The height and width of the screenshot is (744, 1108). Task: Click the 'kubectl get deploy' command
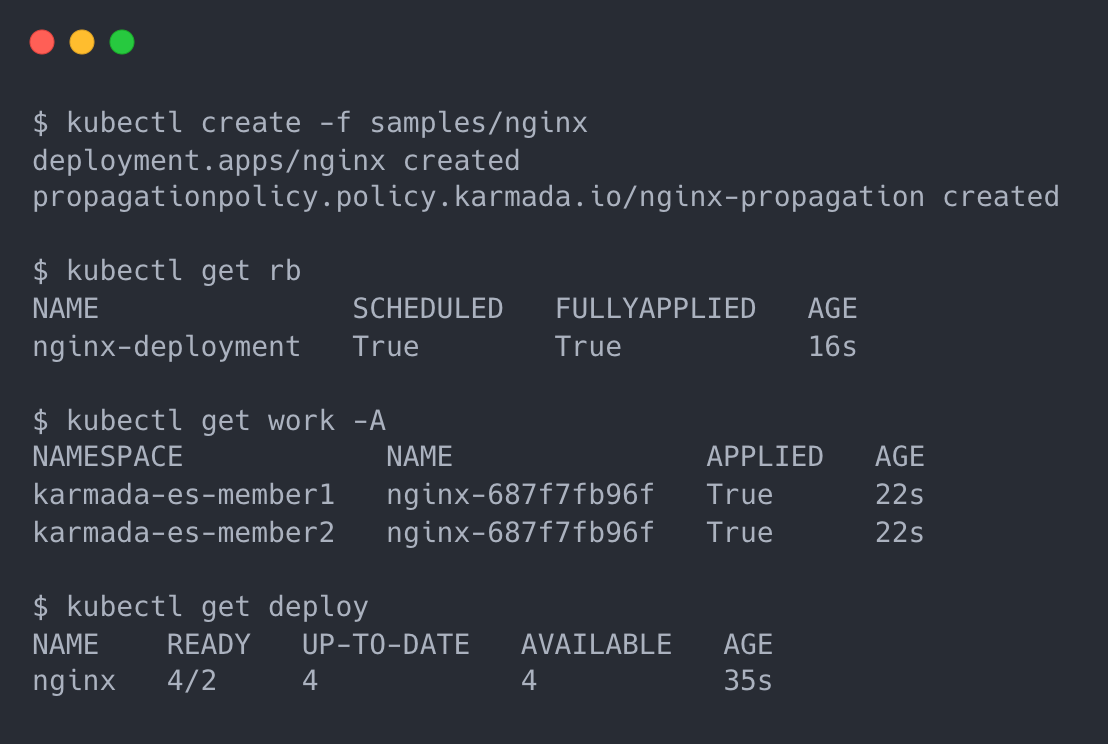(217, 606)
